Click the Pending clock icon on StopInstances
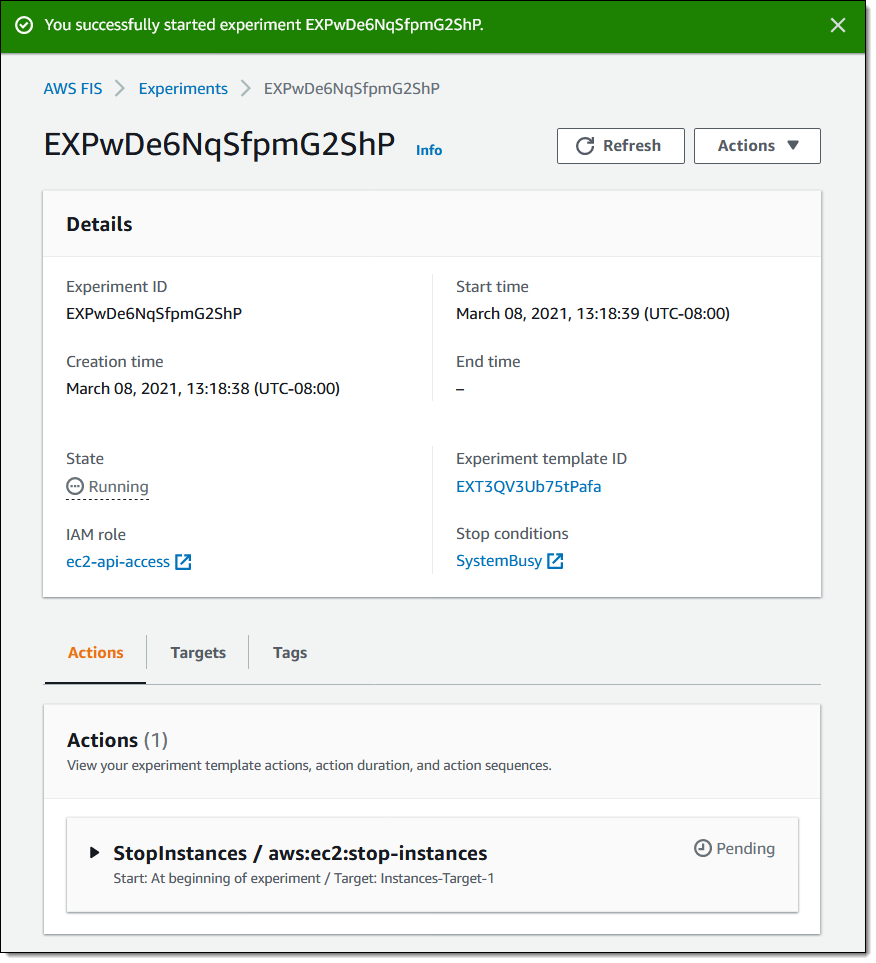 point(701,848)
